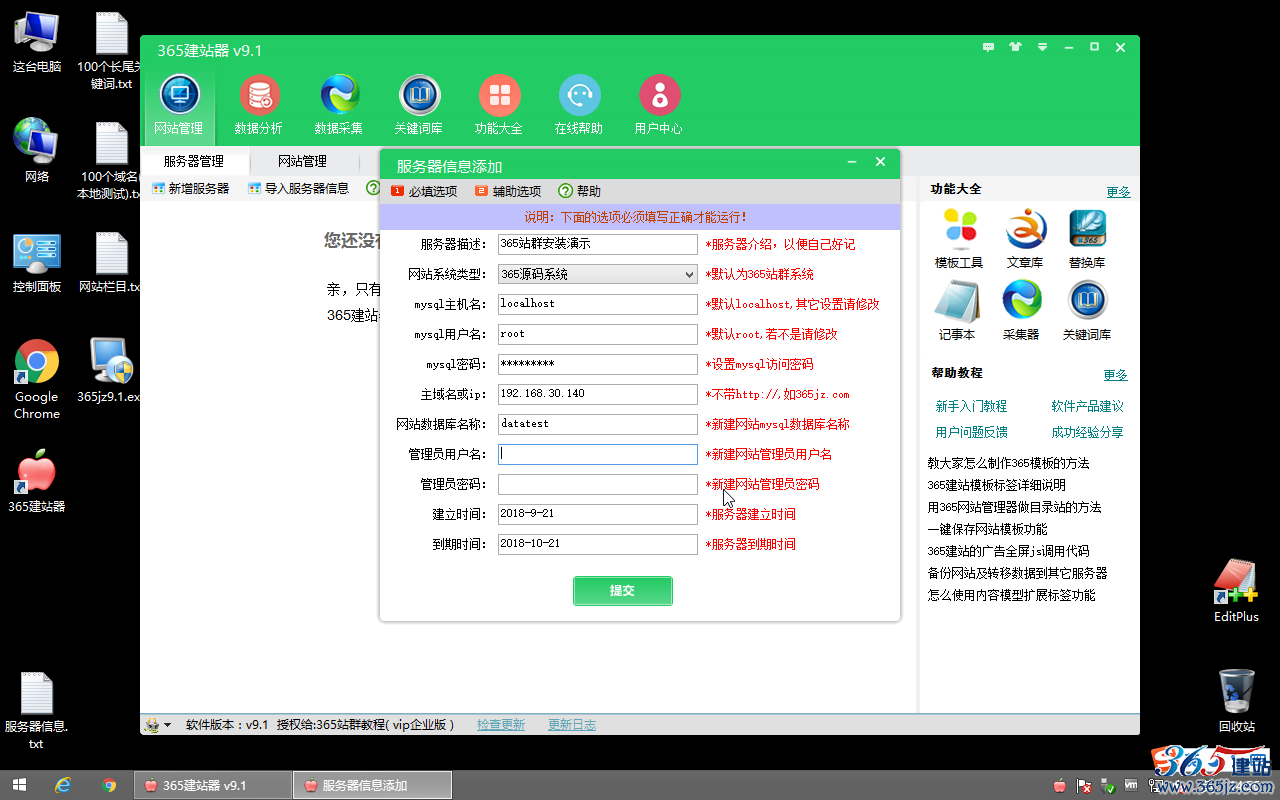Click the vm tray icon
This screenshot has width=1280, height=800.
point(1131,785)
